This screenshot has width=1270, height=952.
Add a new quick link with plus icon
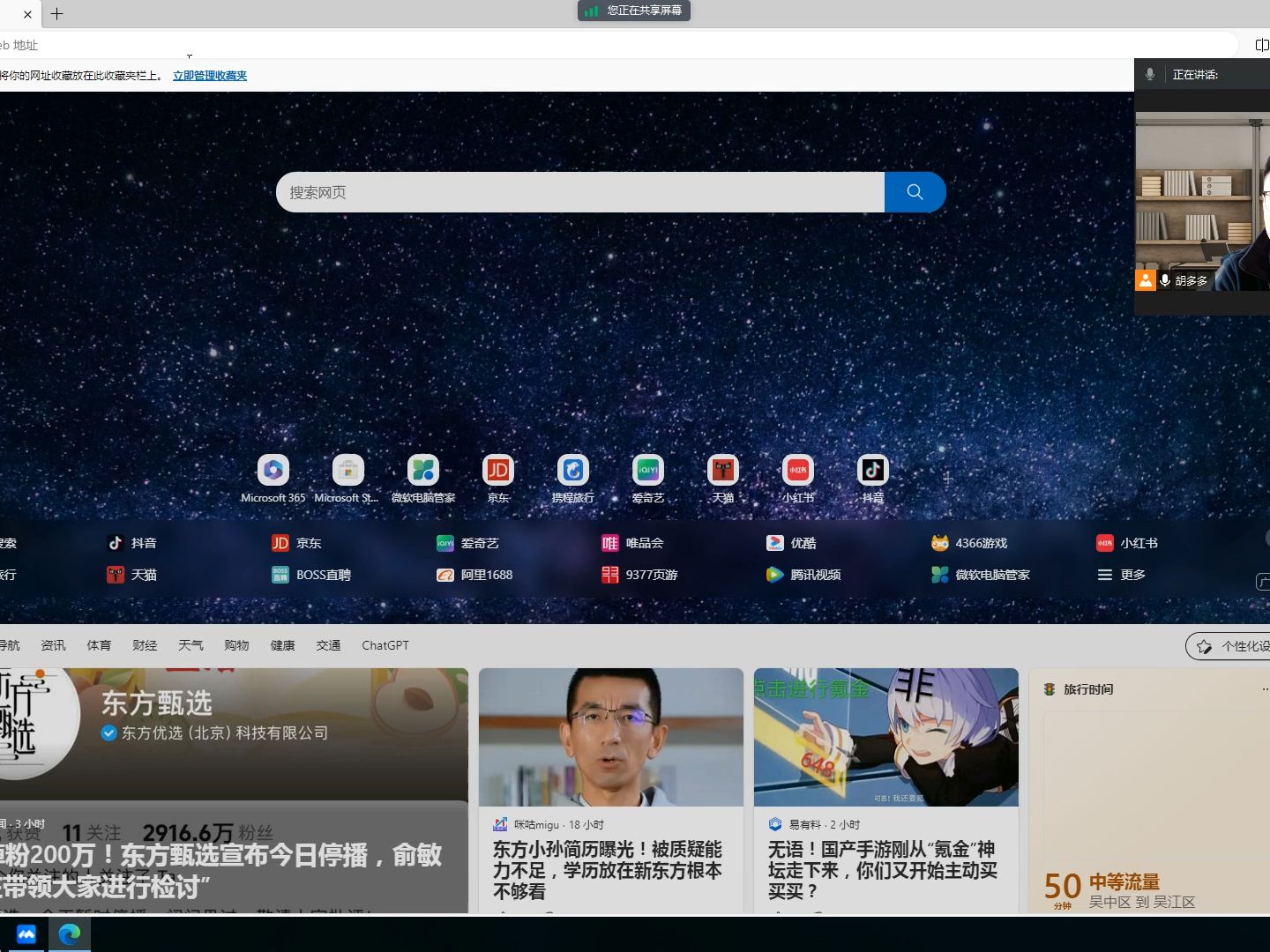point(947,479)
